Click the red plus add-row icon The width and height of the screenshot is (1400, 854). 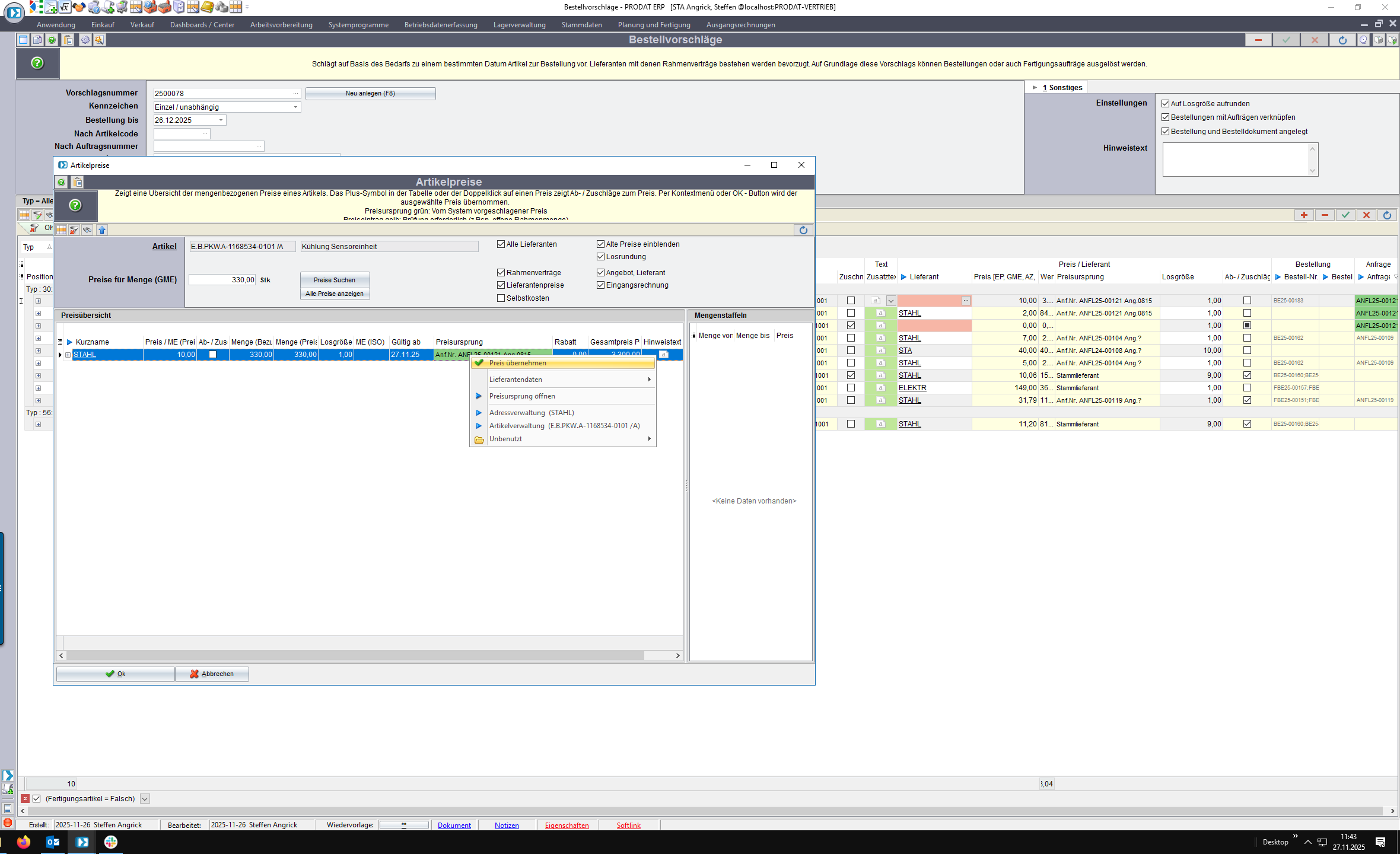click(x=1304, y=215)
